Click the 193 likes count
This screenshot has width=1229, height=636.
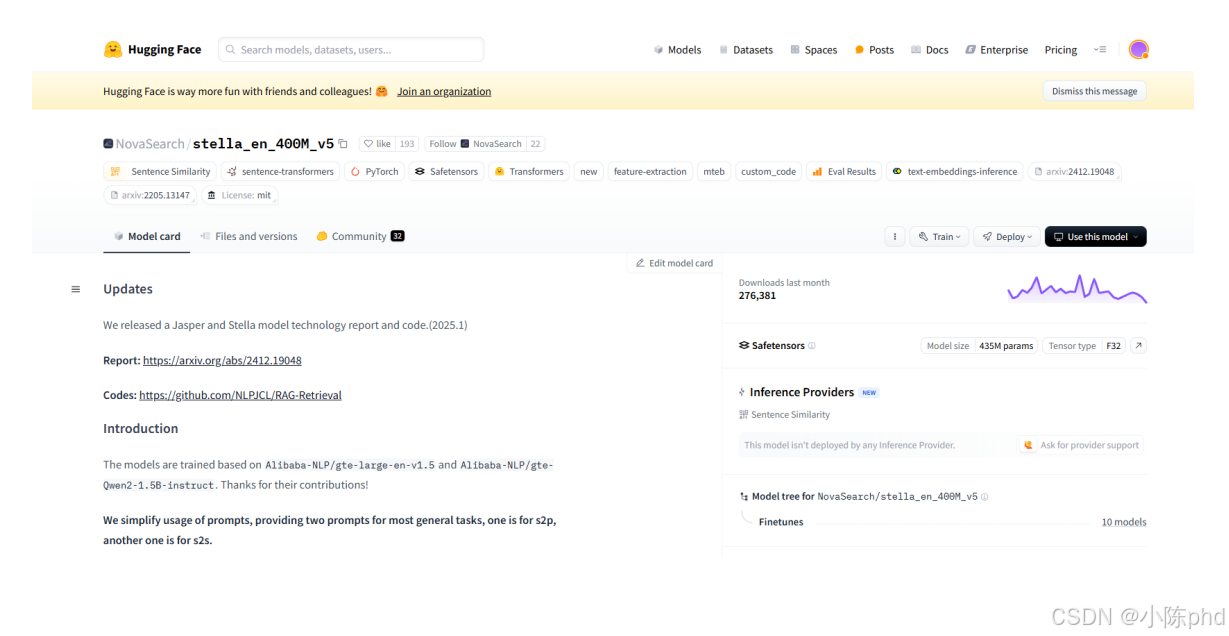pyautogui.click(x=407, y=144)
